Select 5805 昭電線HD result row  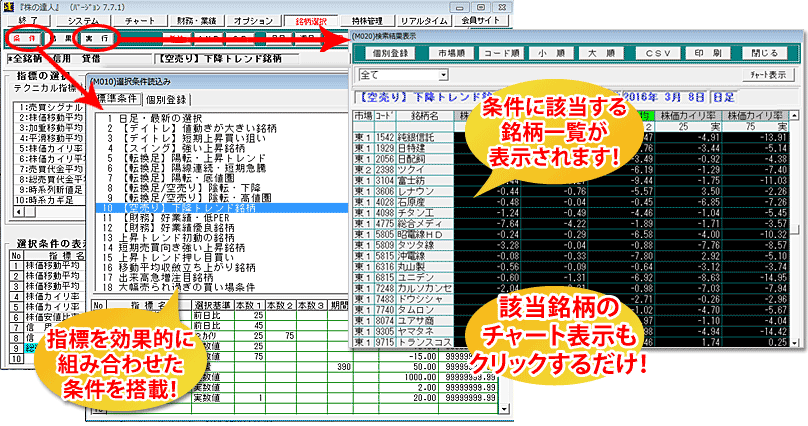tap(570, 234)
